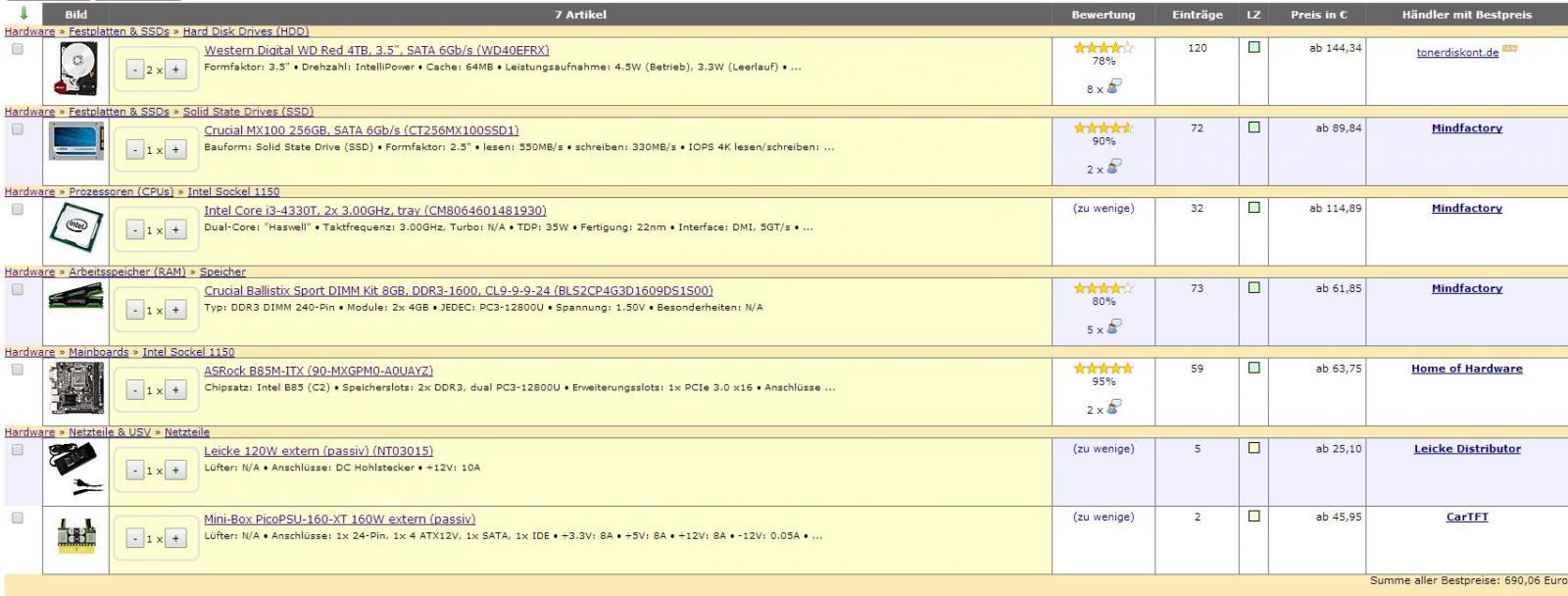This screenshot has height=596, width=1568.
Task: Increase quantity of Leicke 120W adapter
Action: click(175, 471)
